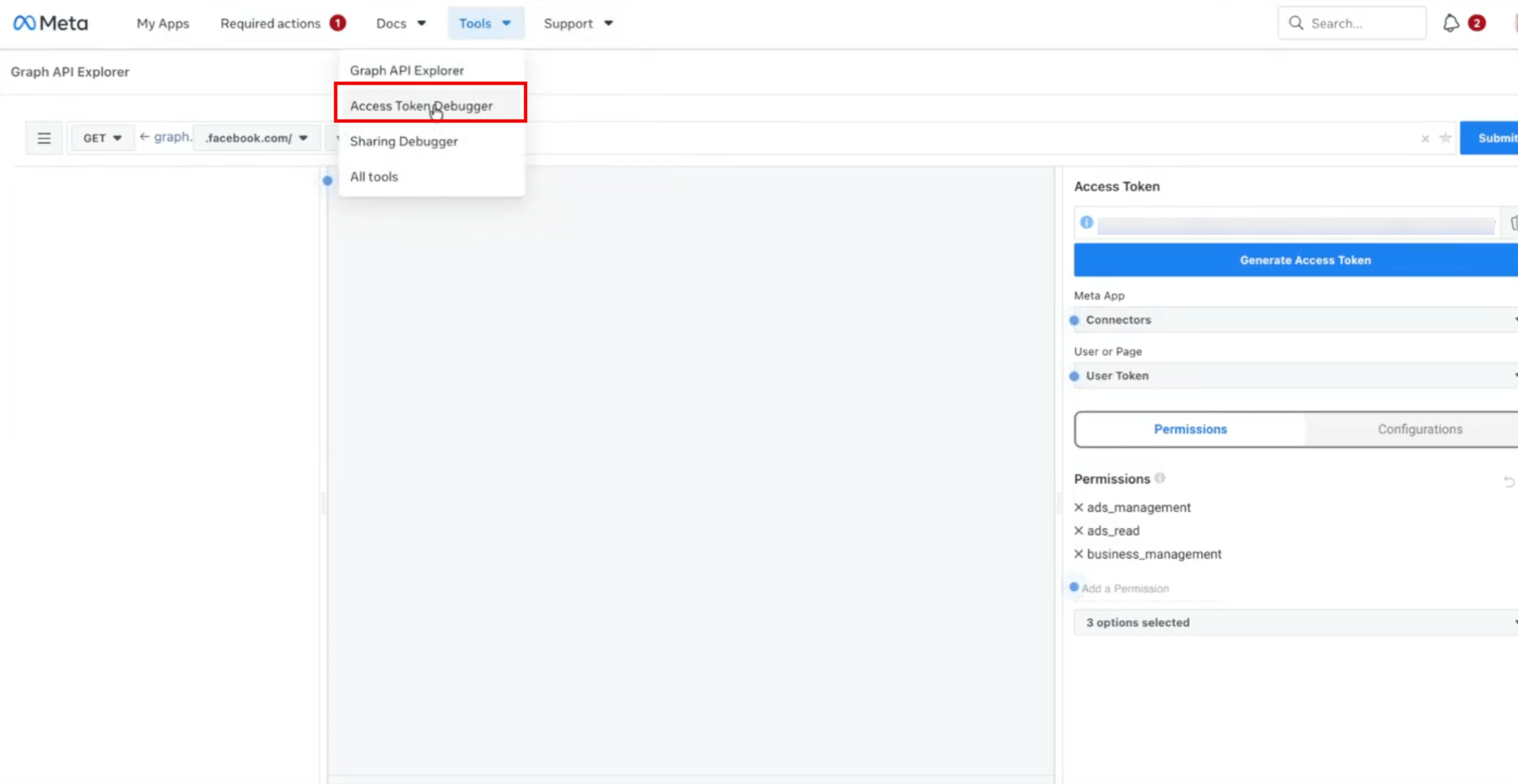Click the reset permissions undo icon
The image size is (1518, 784).
pos(1509,482)
